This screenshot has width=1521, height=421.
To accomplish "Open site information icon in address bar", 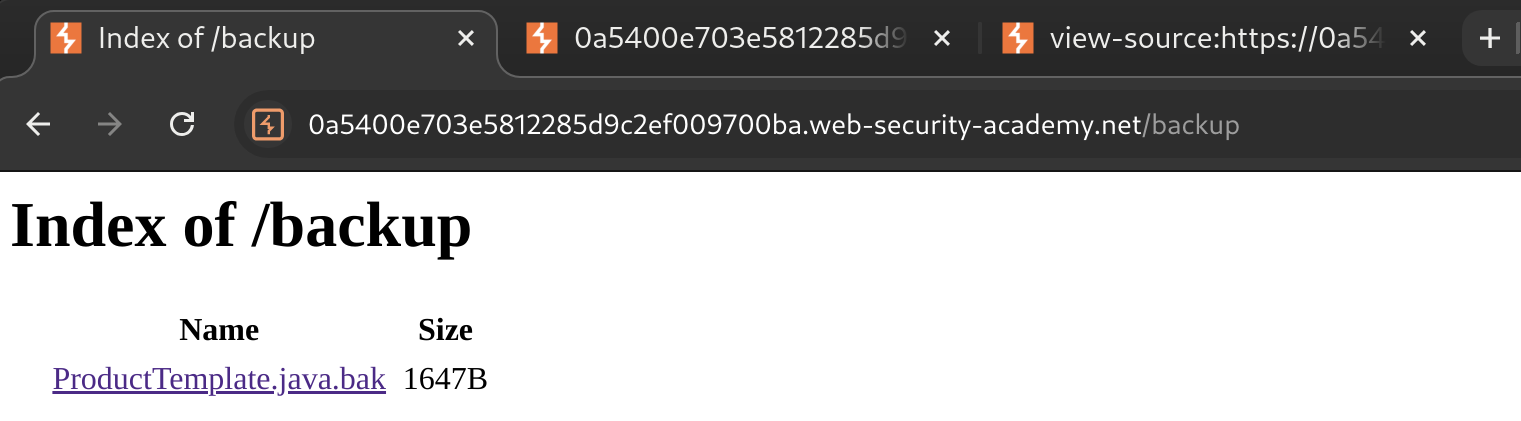I will pyautogui.click(x=267, y=125).
